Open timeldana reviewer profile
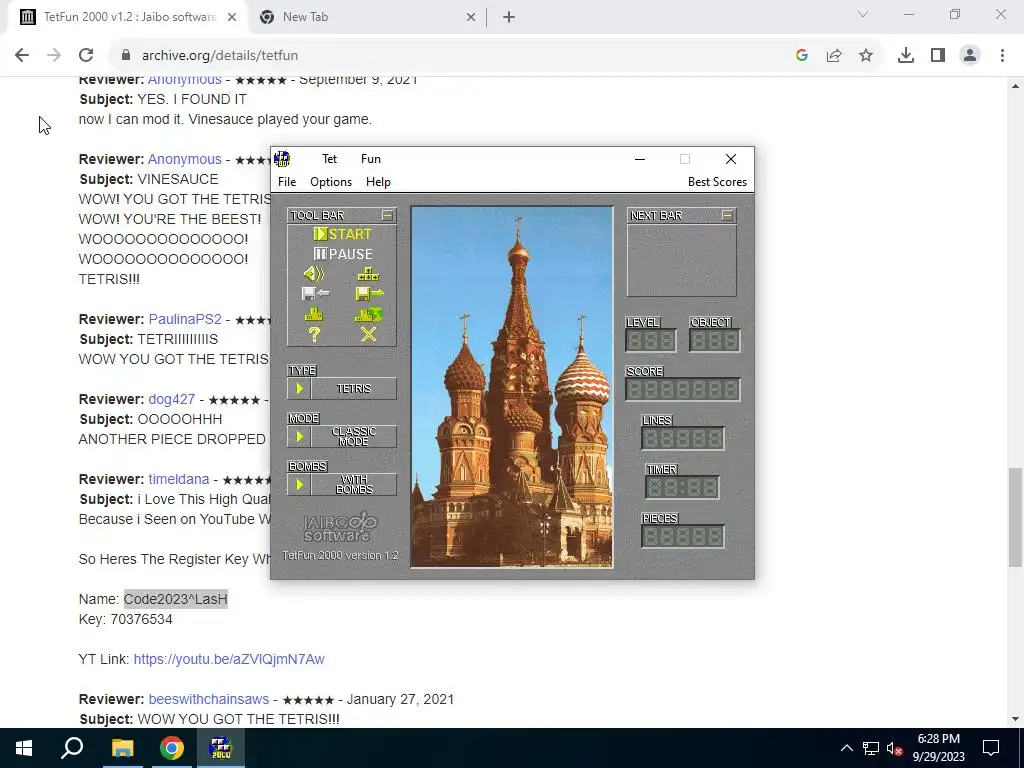 178,479
